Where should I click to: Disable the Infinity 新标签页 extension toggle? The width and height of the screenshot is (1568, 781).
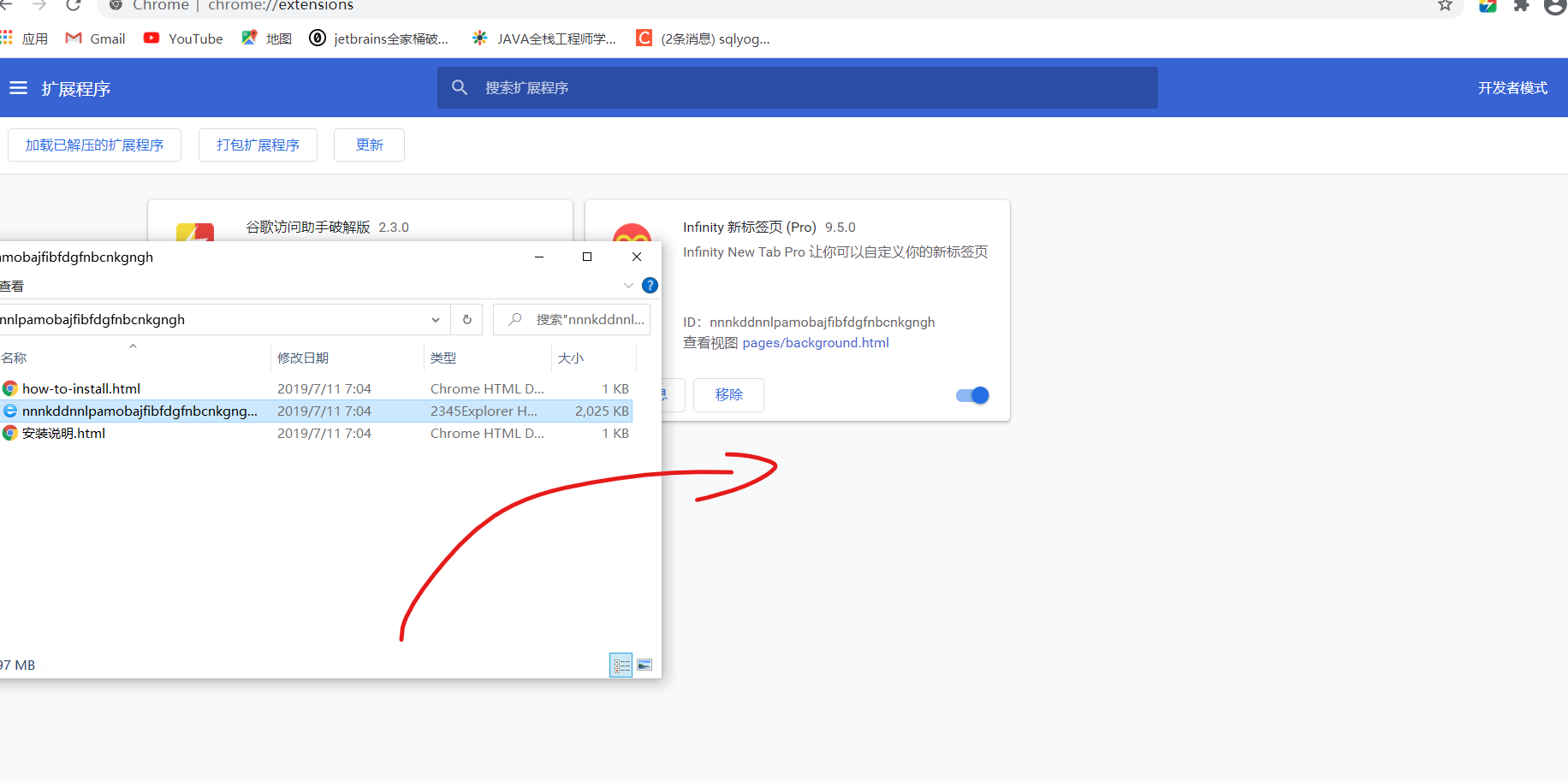[x=972, y=395]
